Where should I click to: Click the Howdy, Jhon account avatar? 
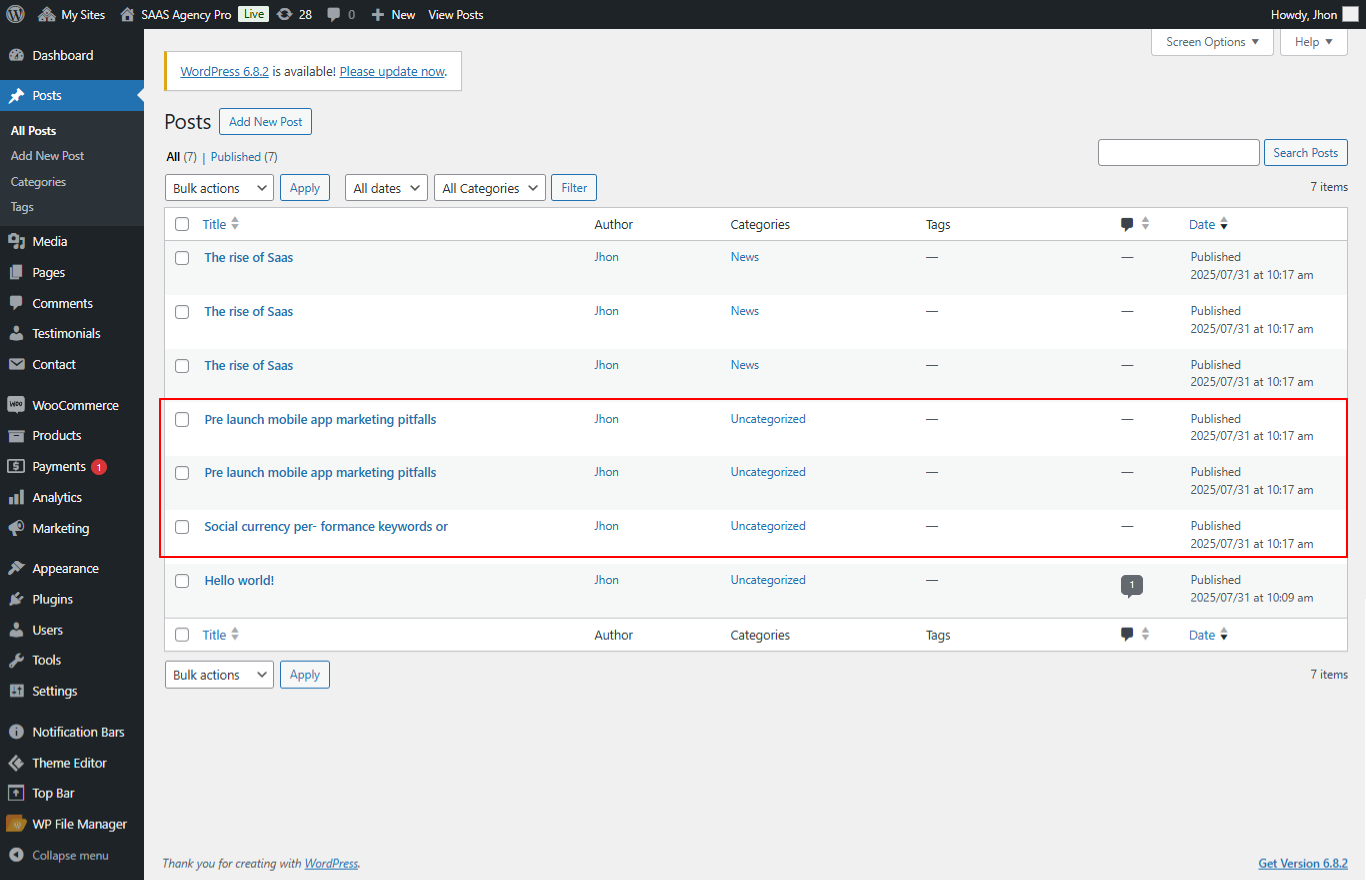[1350, 15]
